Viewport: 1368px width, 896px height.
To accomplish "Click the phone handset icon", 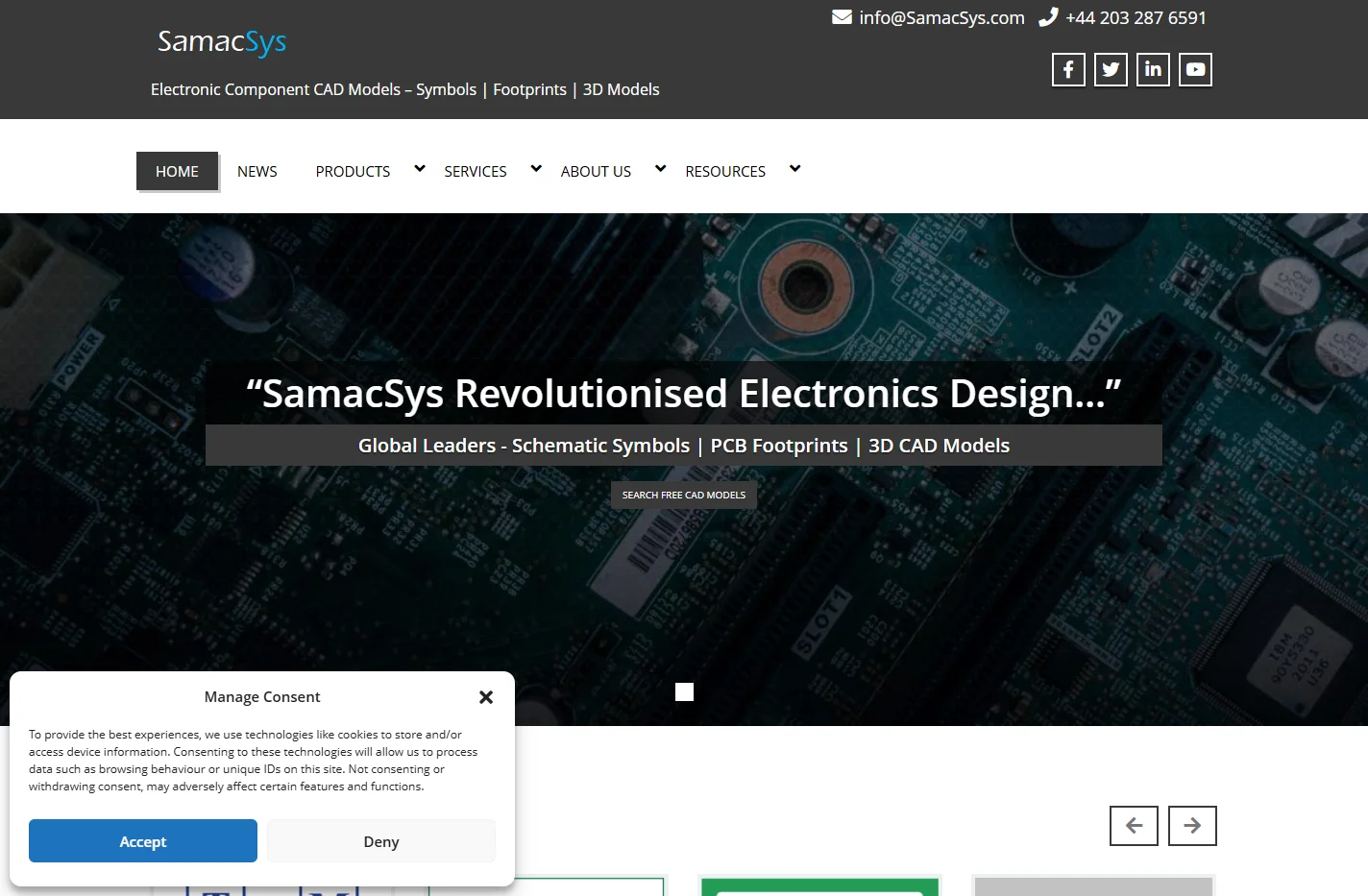I will click(1048, 17).
